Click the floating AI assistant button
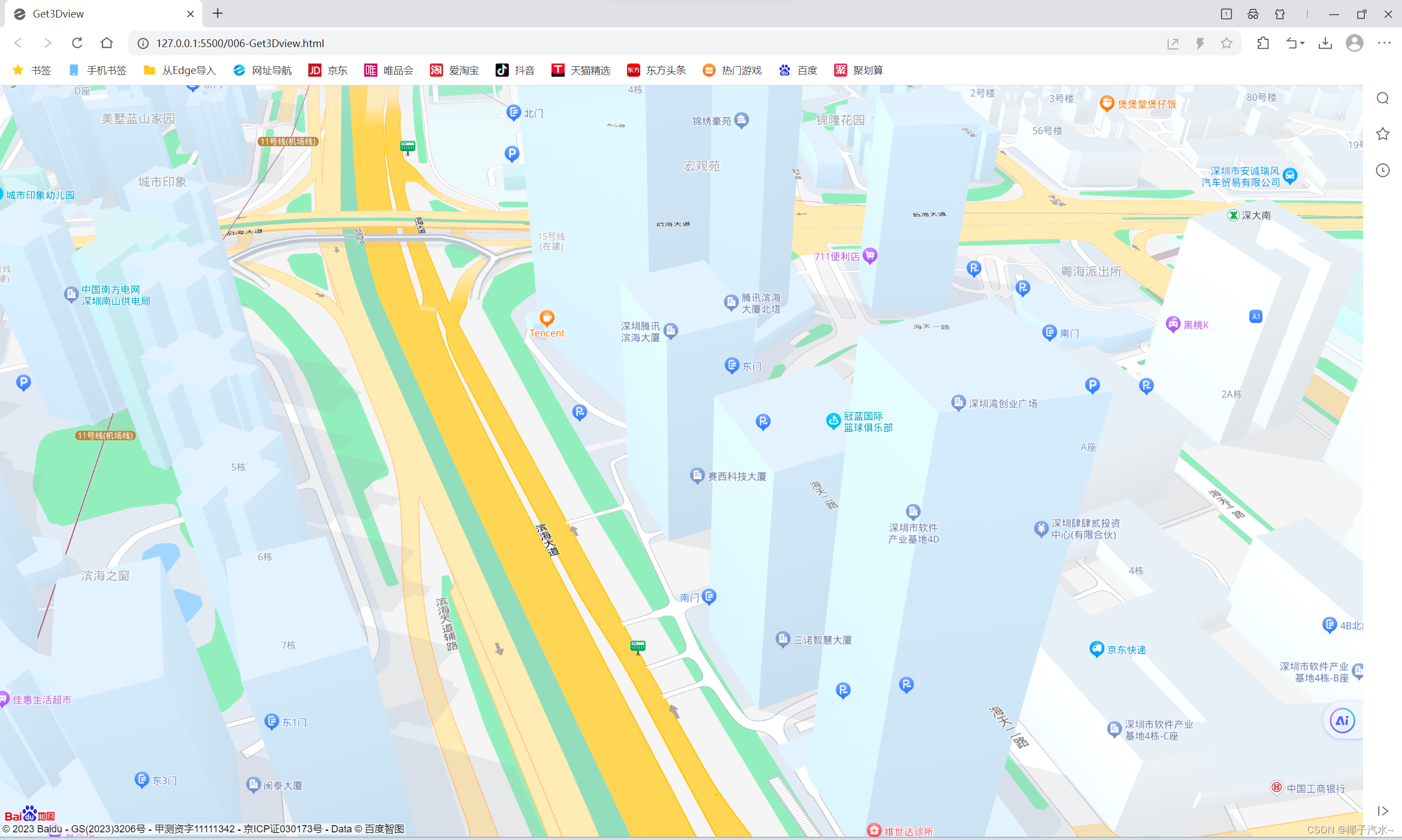1402x840 pixels. point(1342,721)
